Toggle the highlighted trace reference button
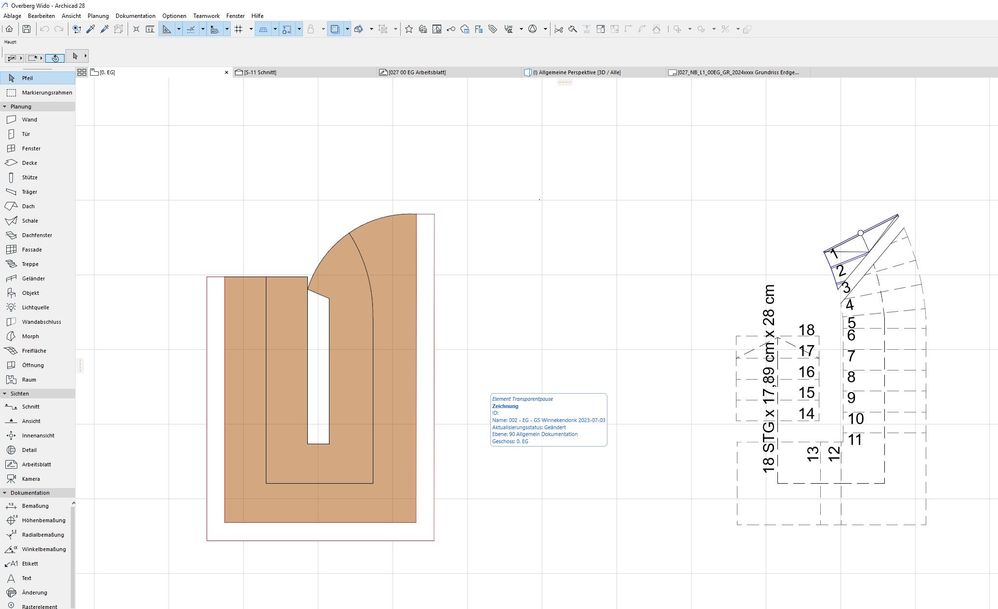 [336, 30]
